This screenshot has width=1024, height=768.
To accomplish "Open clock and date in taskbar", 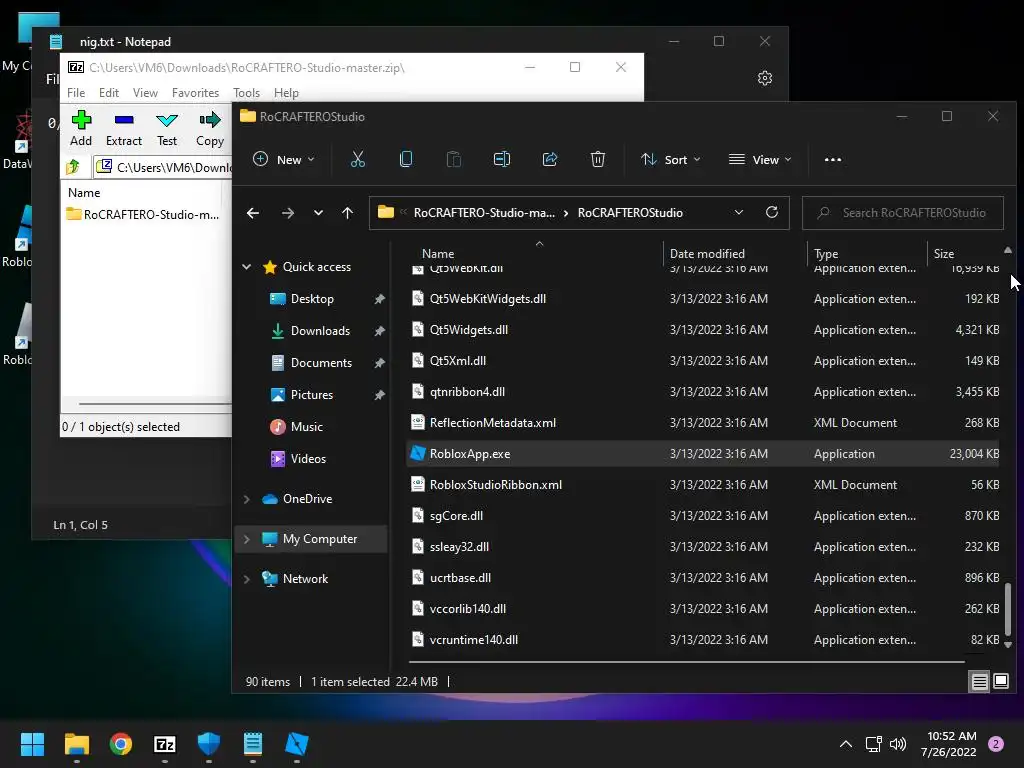I will tap(949, 744).
